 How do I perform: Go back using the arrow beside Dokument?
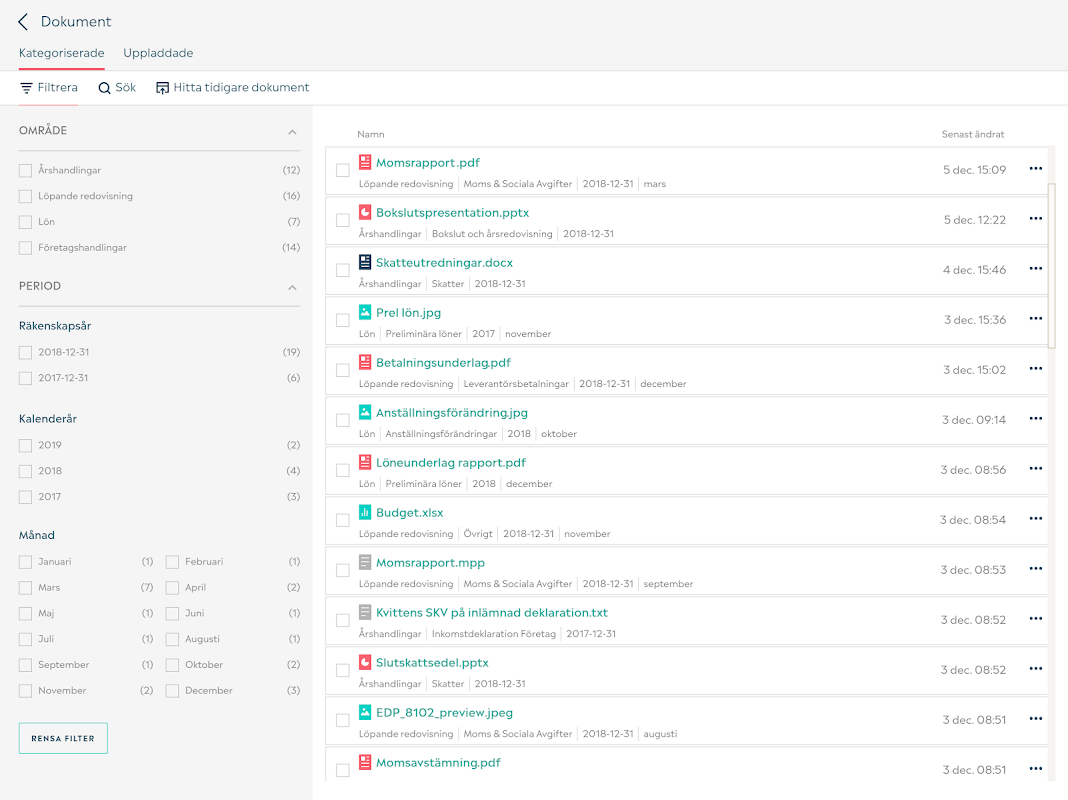point(23,22)
